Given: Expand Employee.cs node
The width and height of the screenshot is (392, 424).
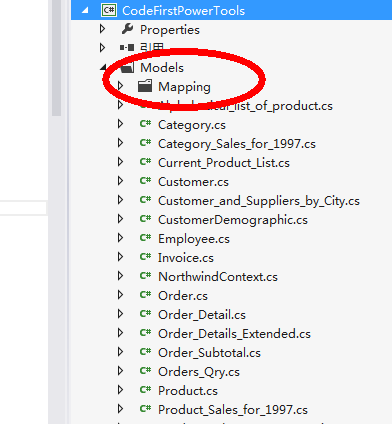Looking at the screenshot, I should coord(121,238).
